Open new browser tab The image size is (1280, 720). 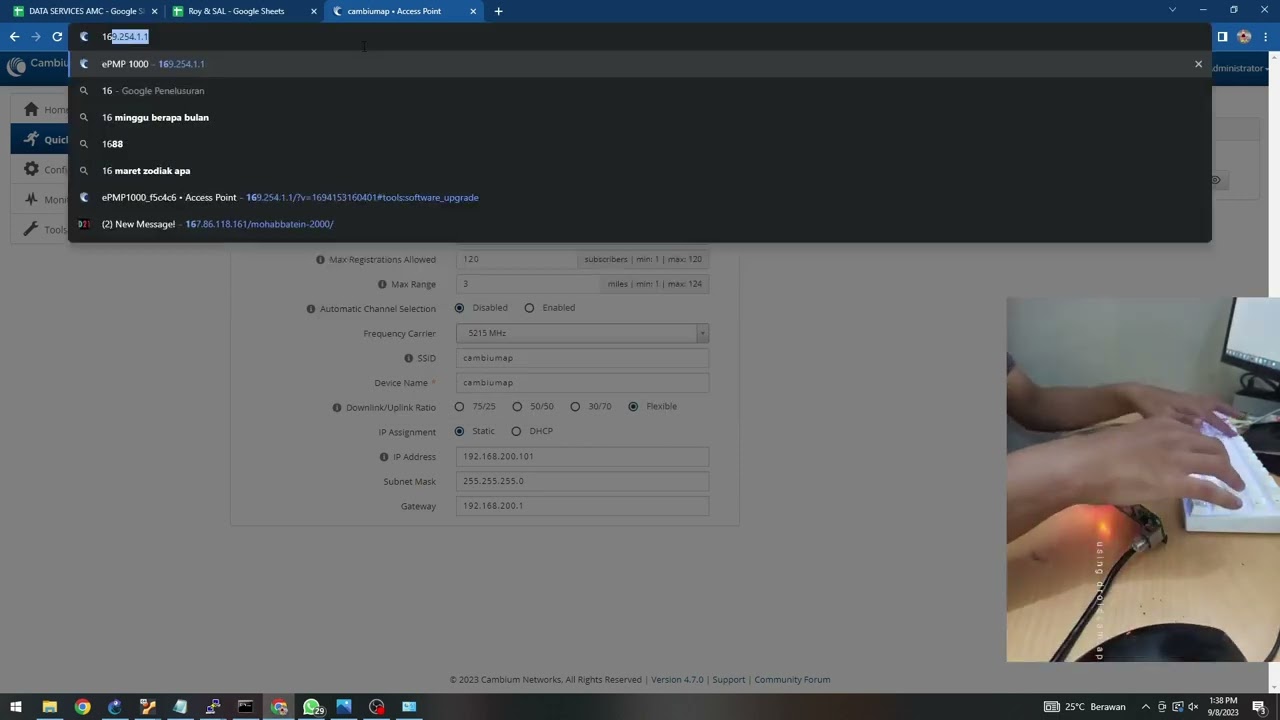498,11
